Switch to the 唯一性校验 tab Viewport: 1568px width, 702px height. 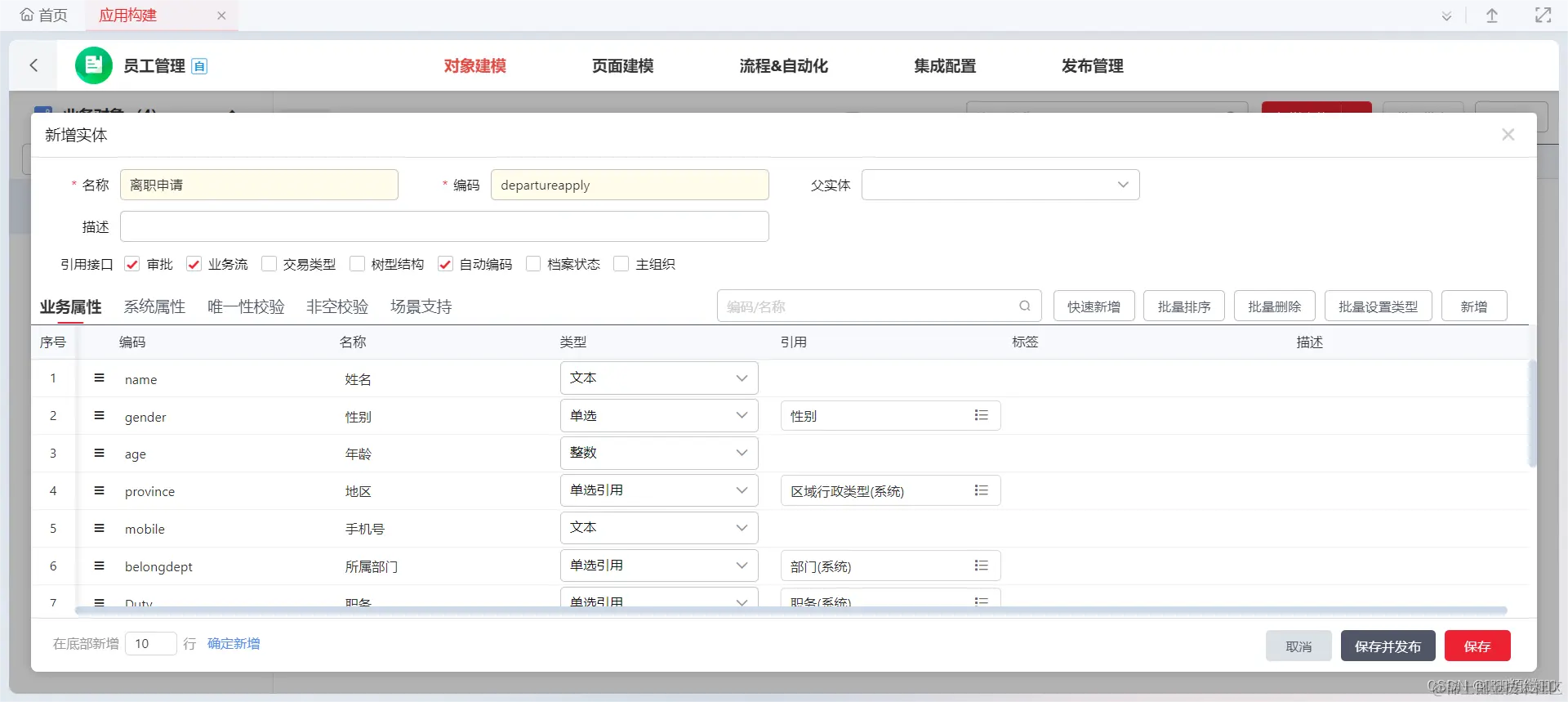click(x=246, y=306)
